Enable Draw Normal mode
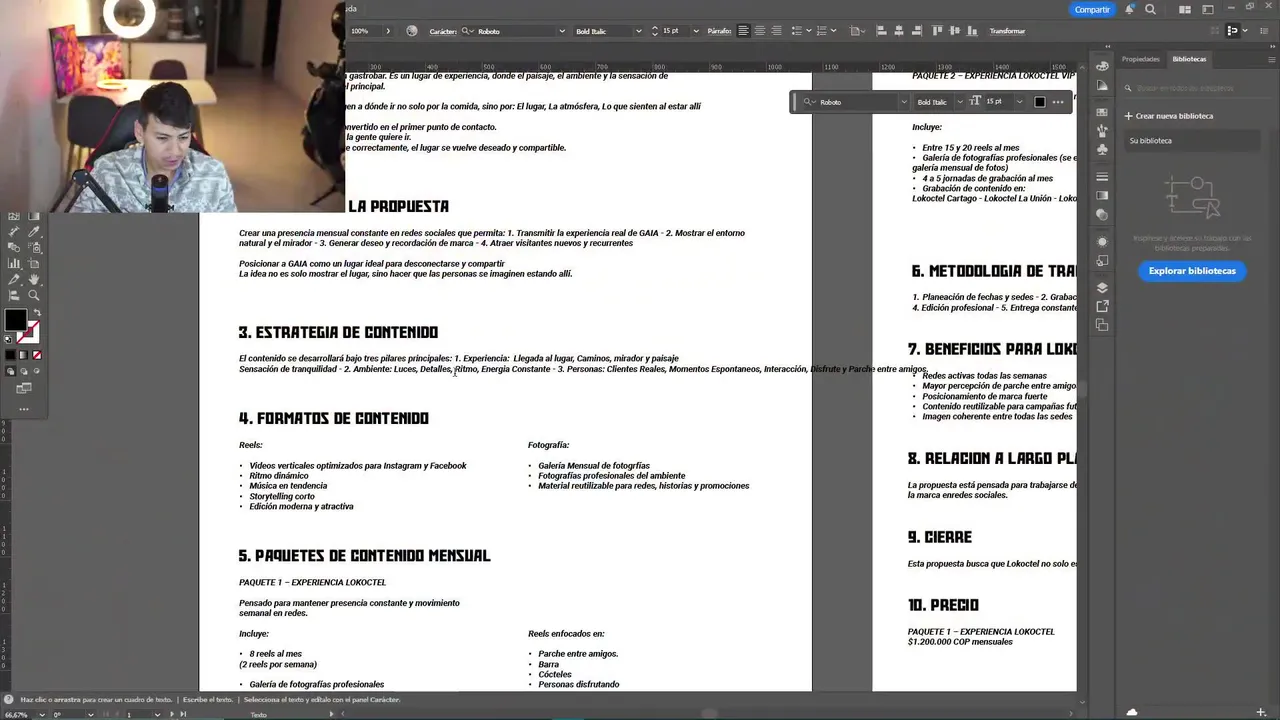 click(11, 370)
